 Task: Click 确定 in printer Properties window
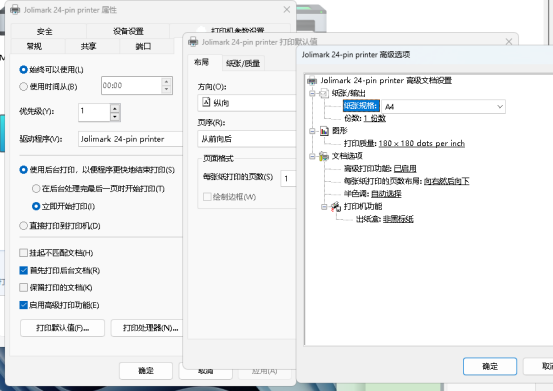[146, 371]
